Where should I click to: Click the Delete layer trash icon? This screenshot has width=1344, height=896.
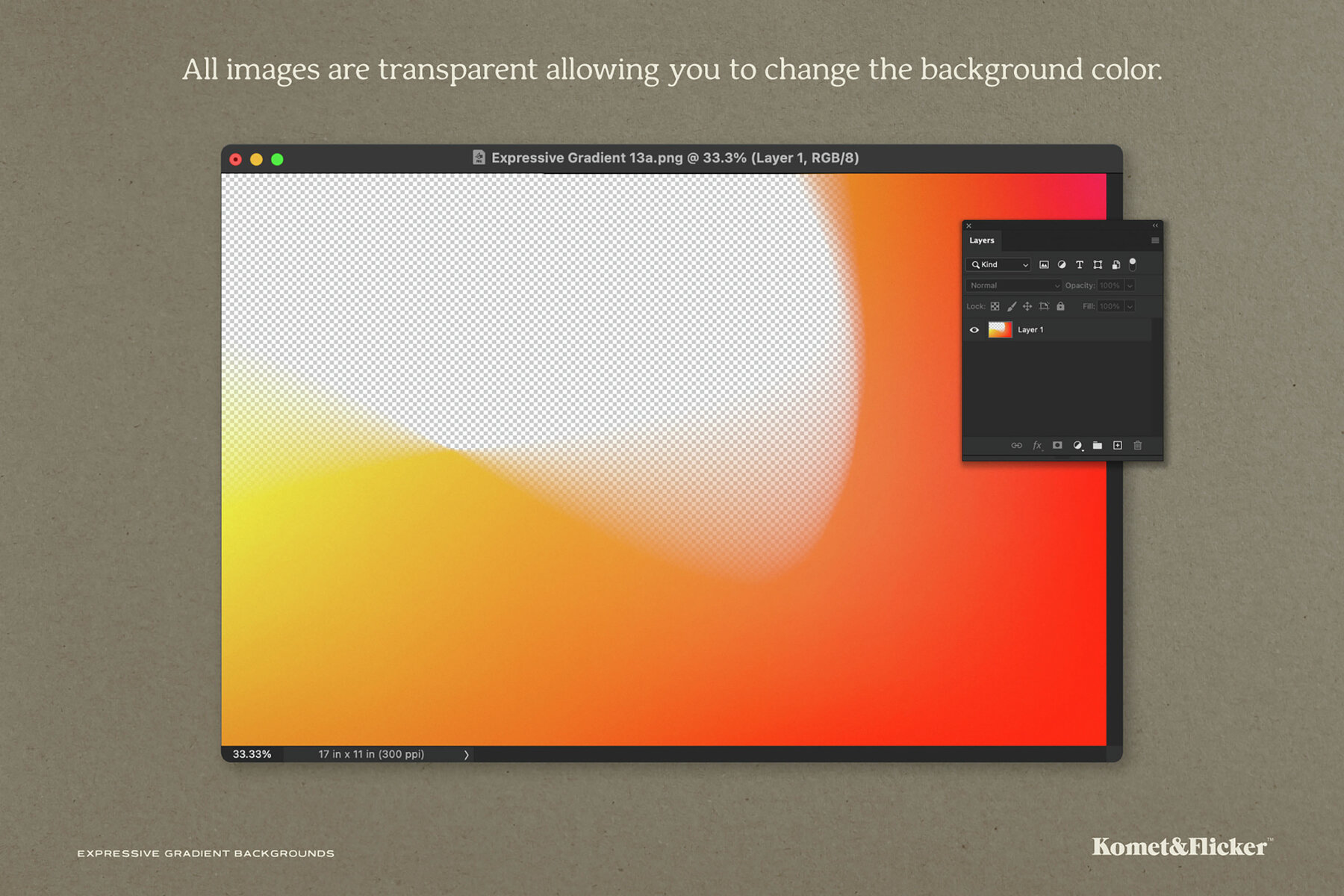tap(1138, 445)
